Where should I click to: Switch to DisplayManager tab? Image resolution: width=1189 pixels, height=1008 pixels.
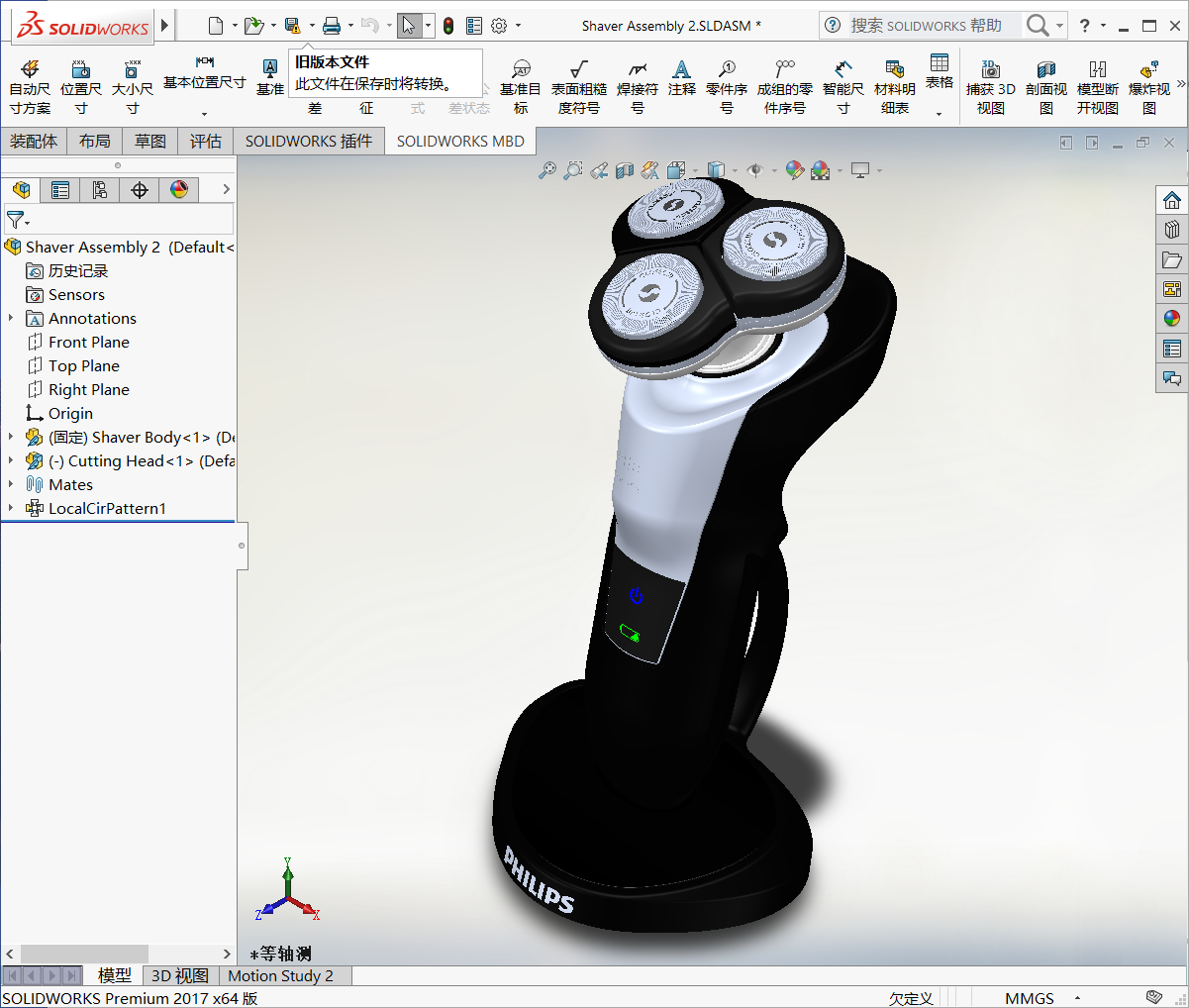[179, 189]
